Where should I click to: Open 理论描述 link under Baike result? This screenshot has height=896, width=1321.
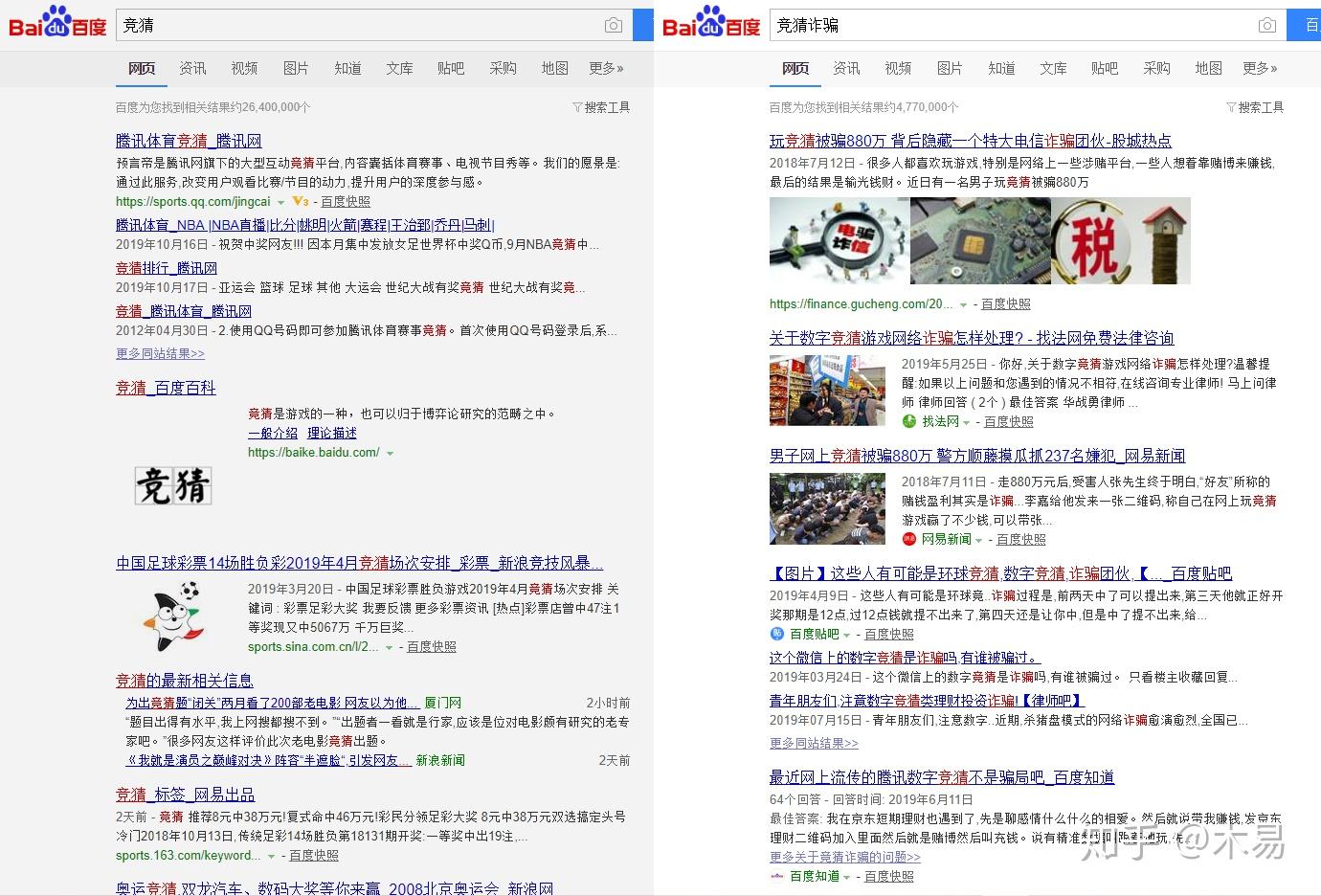(332, 433)
